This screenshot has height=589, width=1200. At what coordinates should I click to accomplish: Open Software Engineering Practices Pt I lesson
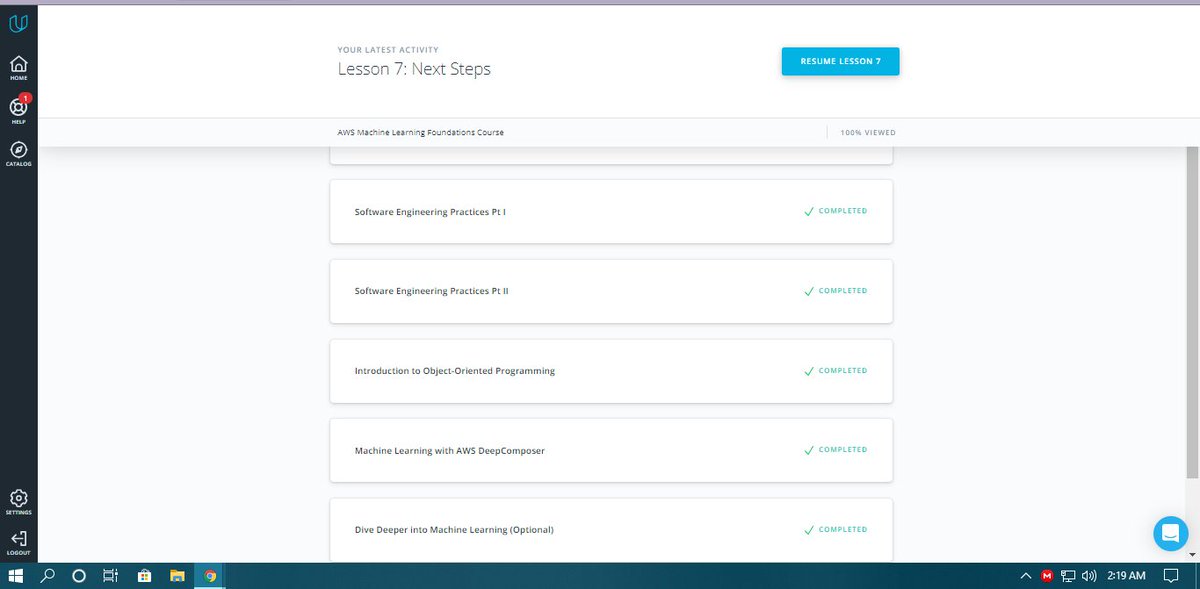611,212
